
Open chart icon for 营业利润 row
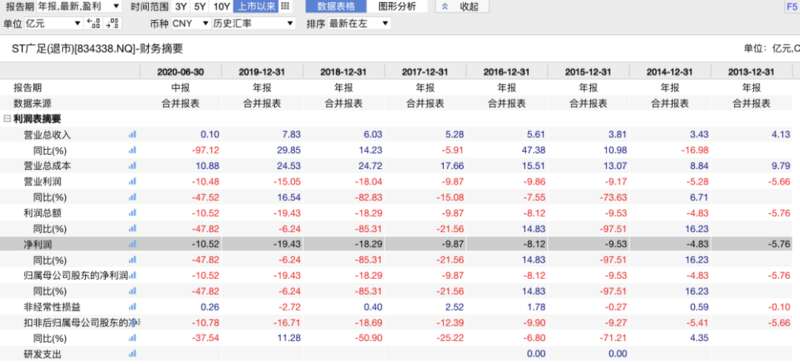(133, 181)
